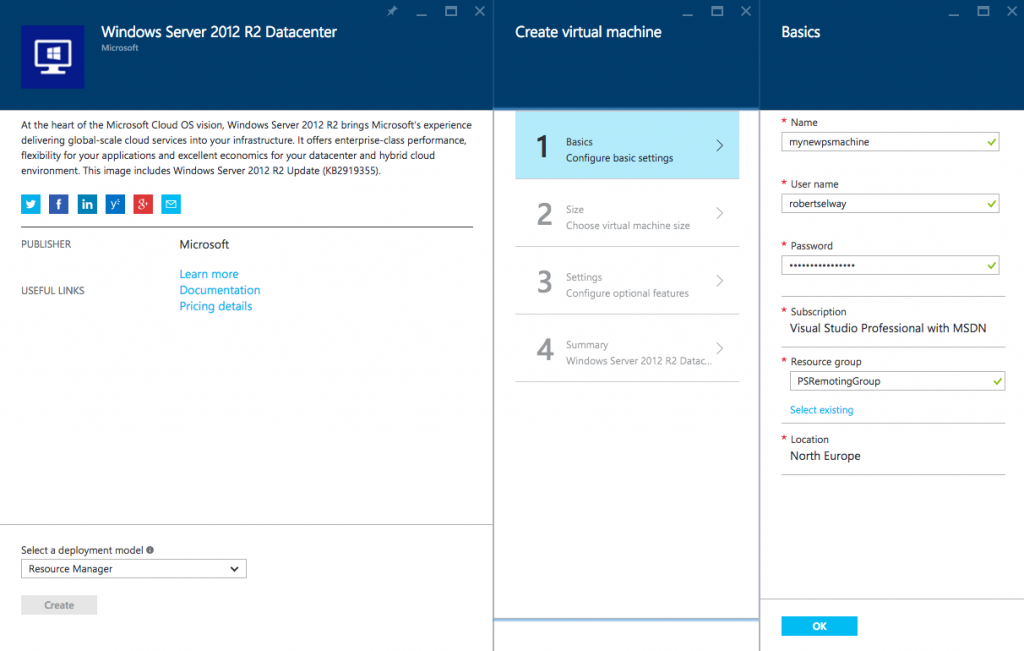The image size is (1024, 651).
Task: Share on LinkedIn icon
Action: tap(87, 205)
